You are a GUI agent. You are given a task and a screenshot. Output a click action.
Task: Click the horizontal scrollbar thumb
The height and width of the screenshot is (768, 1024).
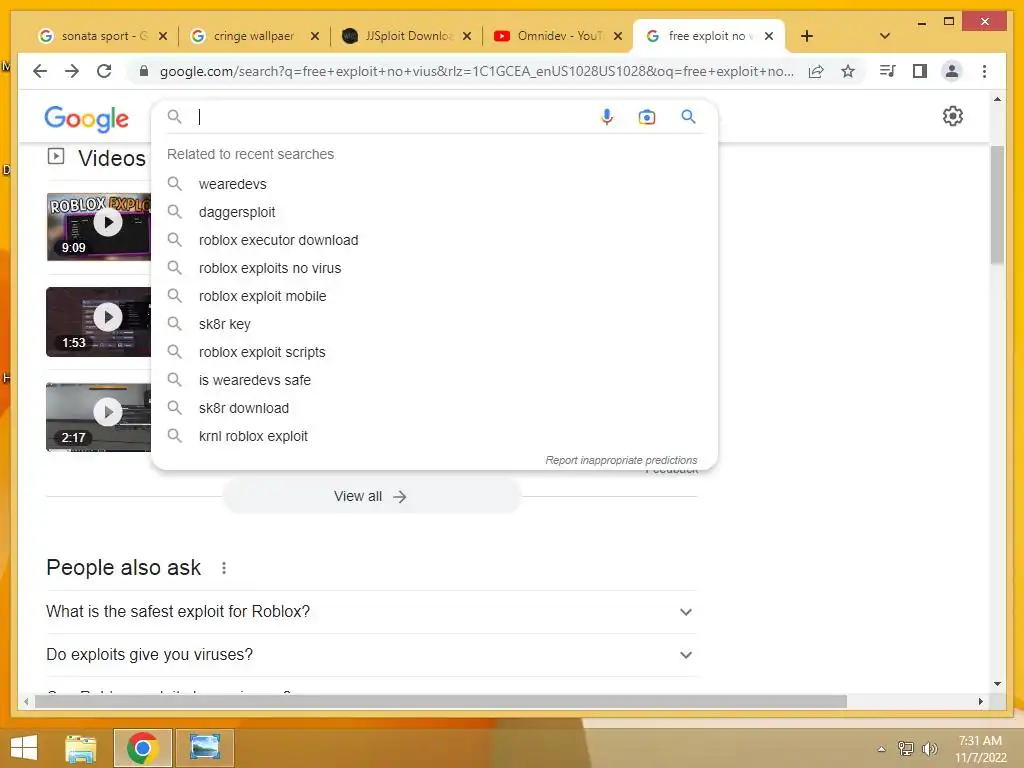click(441, 701)
